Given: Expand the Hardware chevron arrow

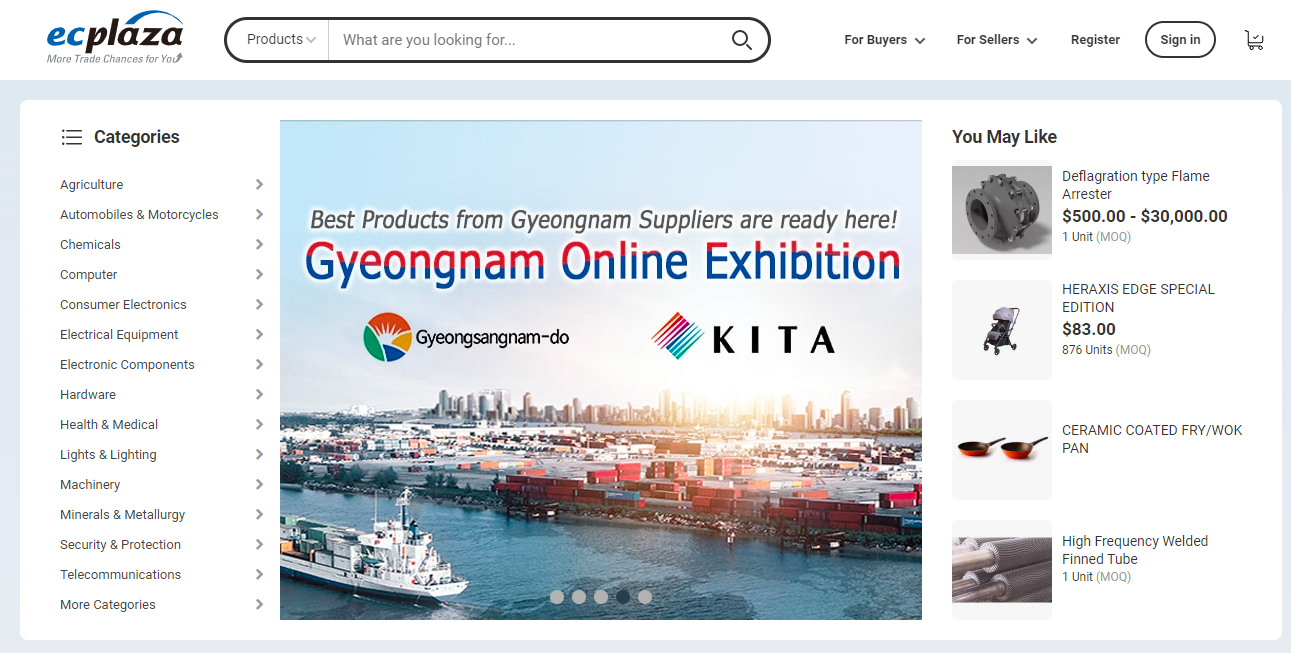Looking at the screenshot, I should [259, 395].
